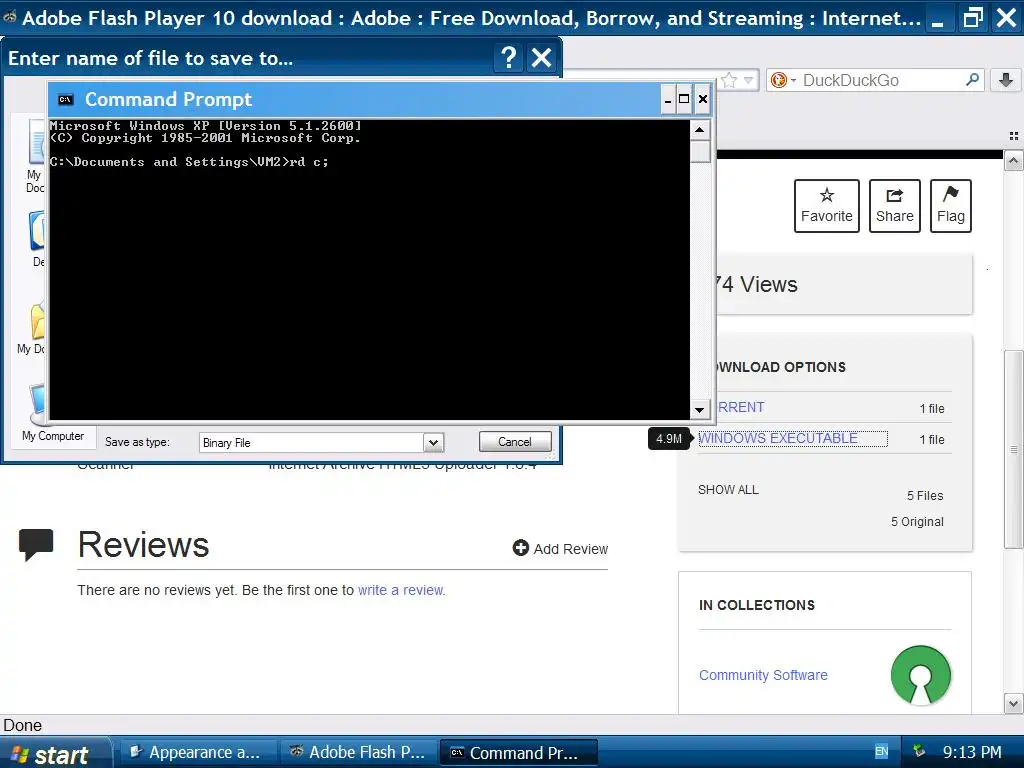Viewport: 1024px width, 768px height.
Task: Click the Add Review plus icon
Action: 520,548
